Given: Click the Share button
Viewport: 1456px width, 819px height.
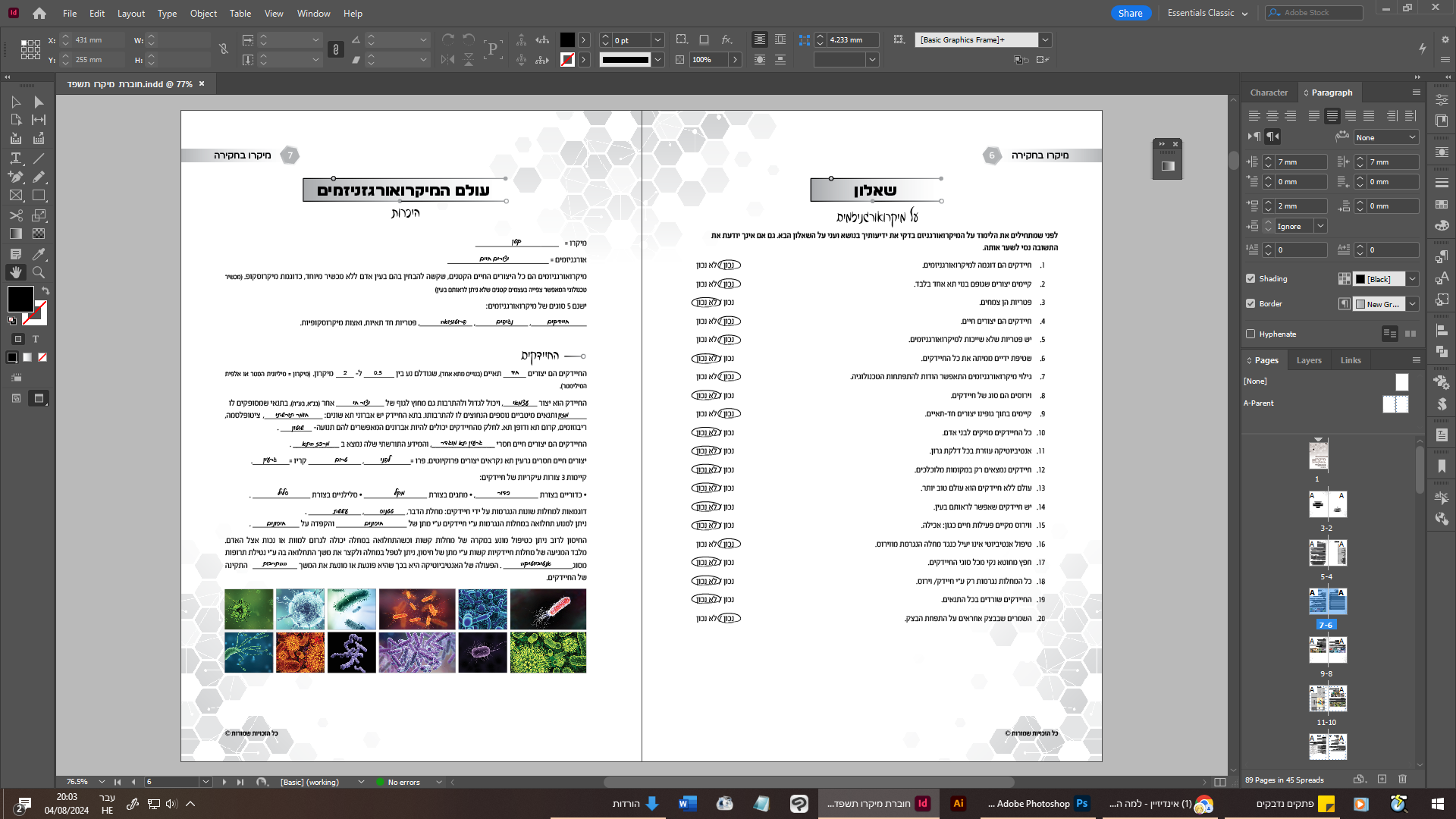Looking at the screenshot, I should 1130,13.
